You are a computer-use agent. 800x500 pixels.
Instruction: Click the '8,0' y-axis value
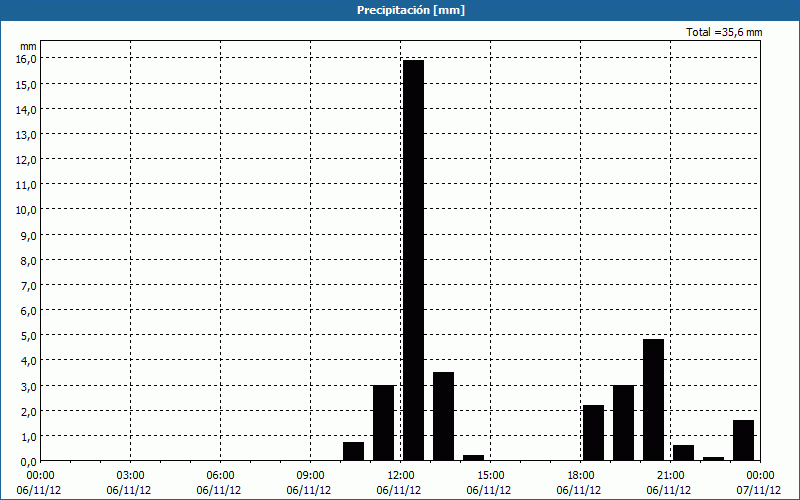28,260
